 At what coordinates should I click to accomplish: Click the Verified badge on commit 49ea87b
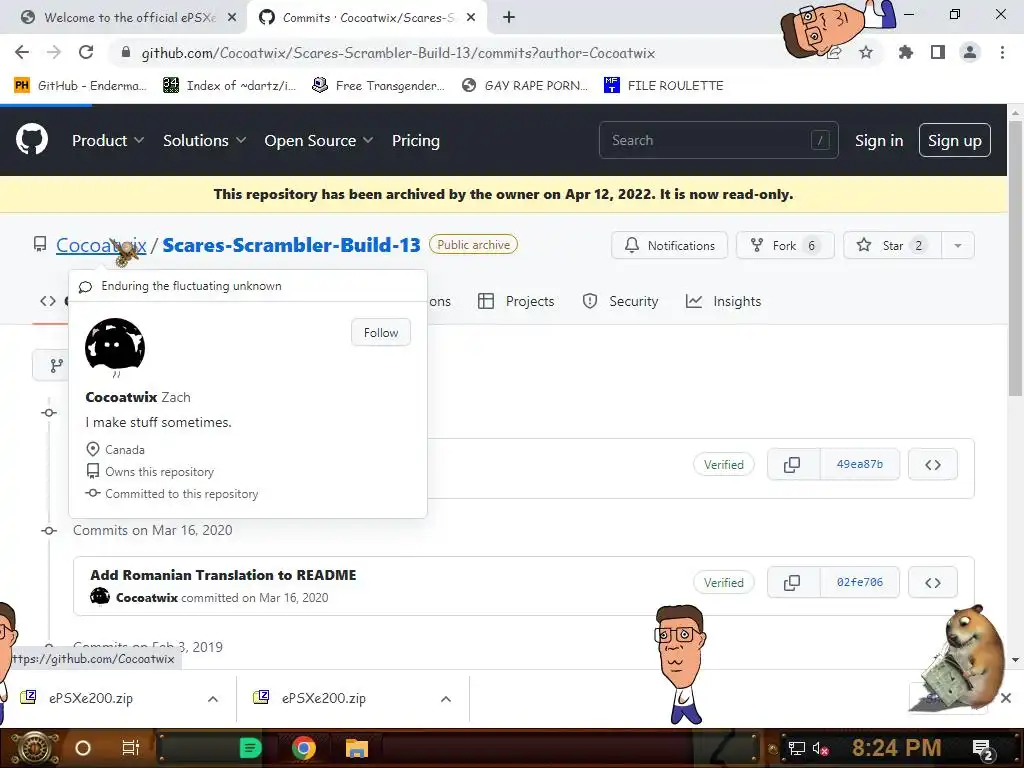724,464
